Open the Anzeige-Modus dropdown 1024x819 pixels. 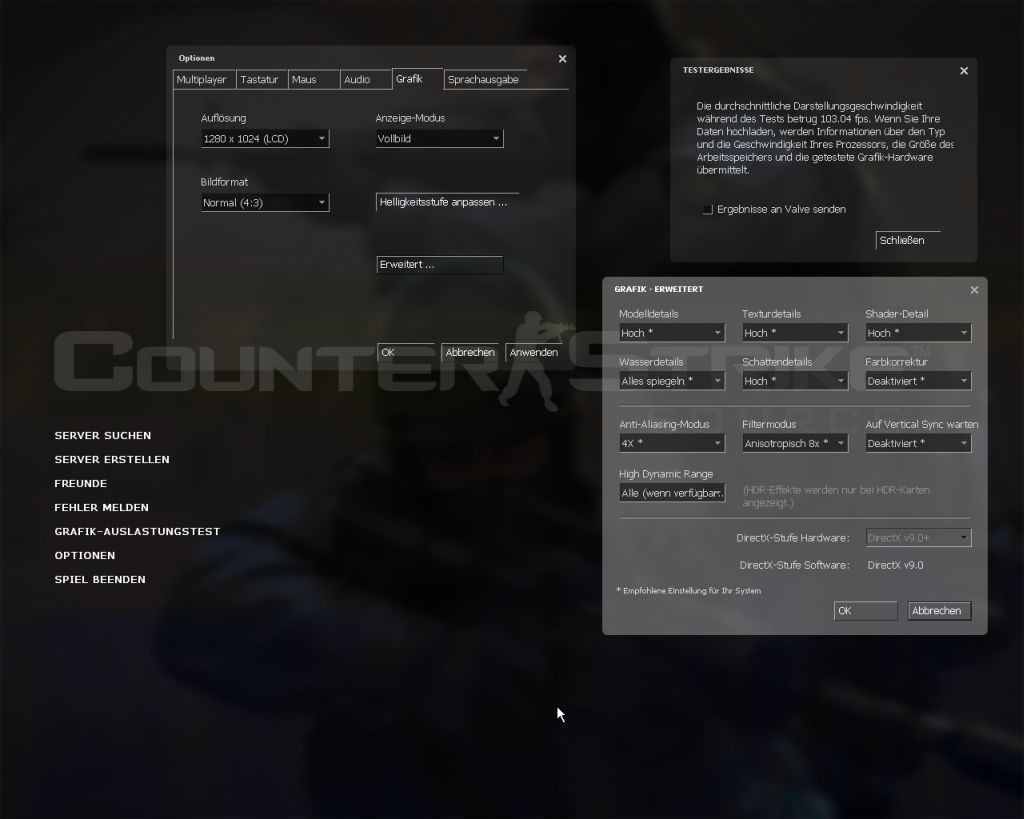[439, 138]
